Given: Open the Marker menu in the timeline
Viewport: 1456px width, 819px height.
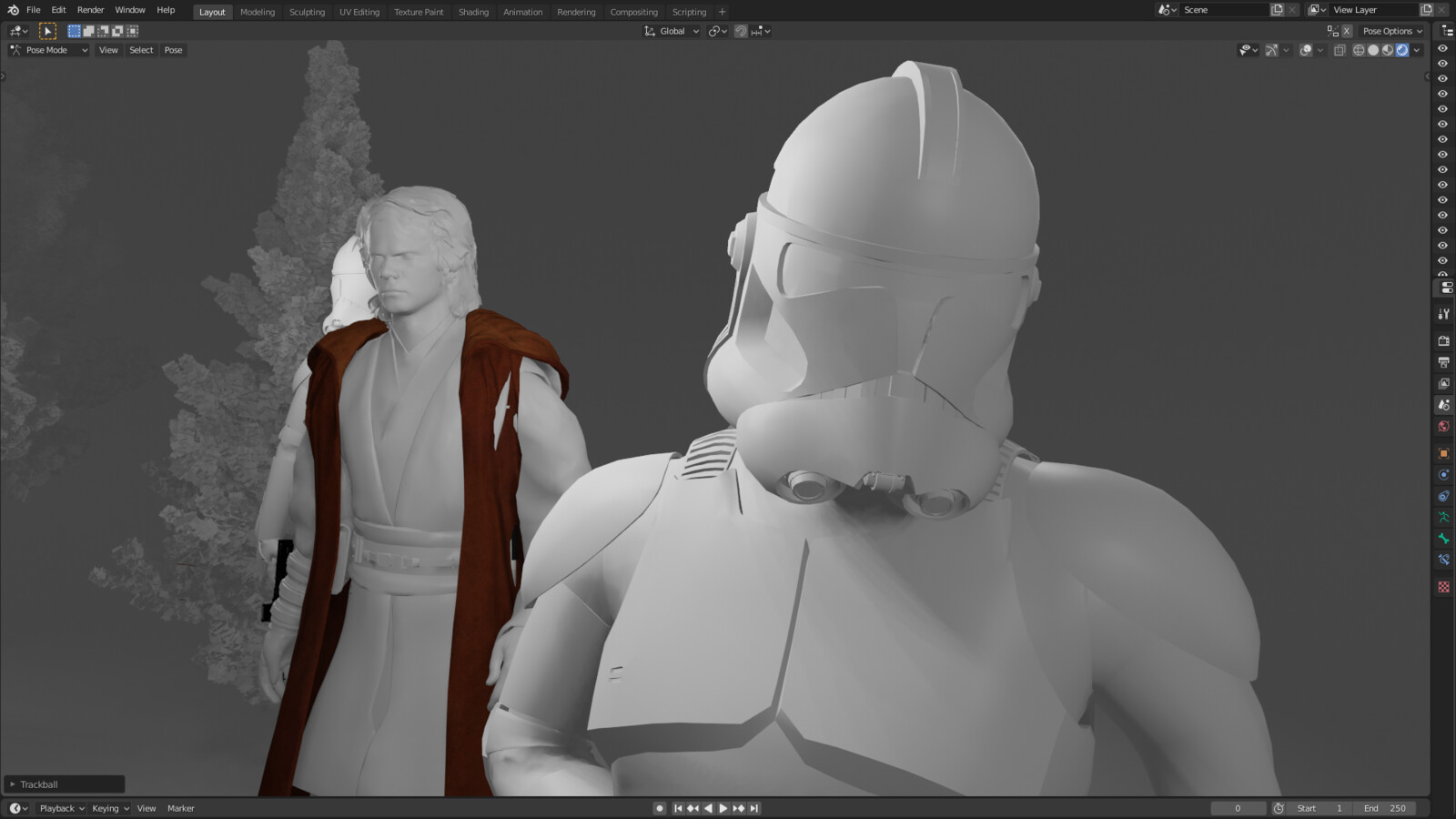Looking at the screenshot, I should (x=180, y=808).
